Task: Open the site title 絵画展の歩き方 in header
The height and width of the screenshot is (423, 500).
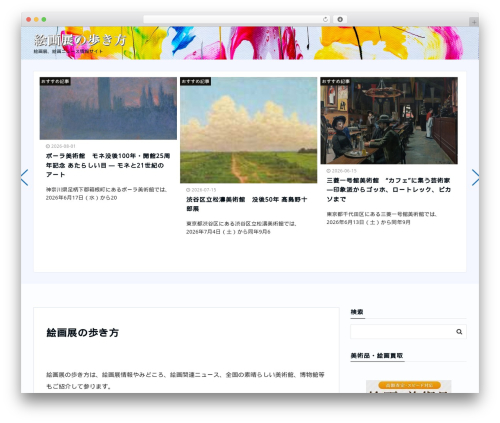Action: point(80,40)
